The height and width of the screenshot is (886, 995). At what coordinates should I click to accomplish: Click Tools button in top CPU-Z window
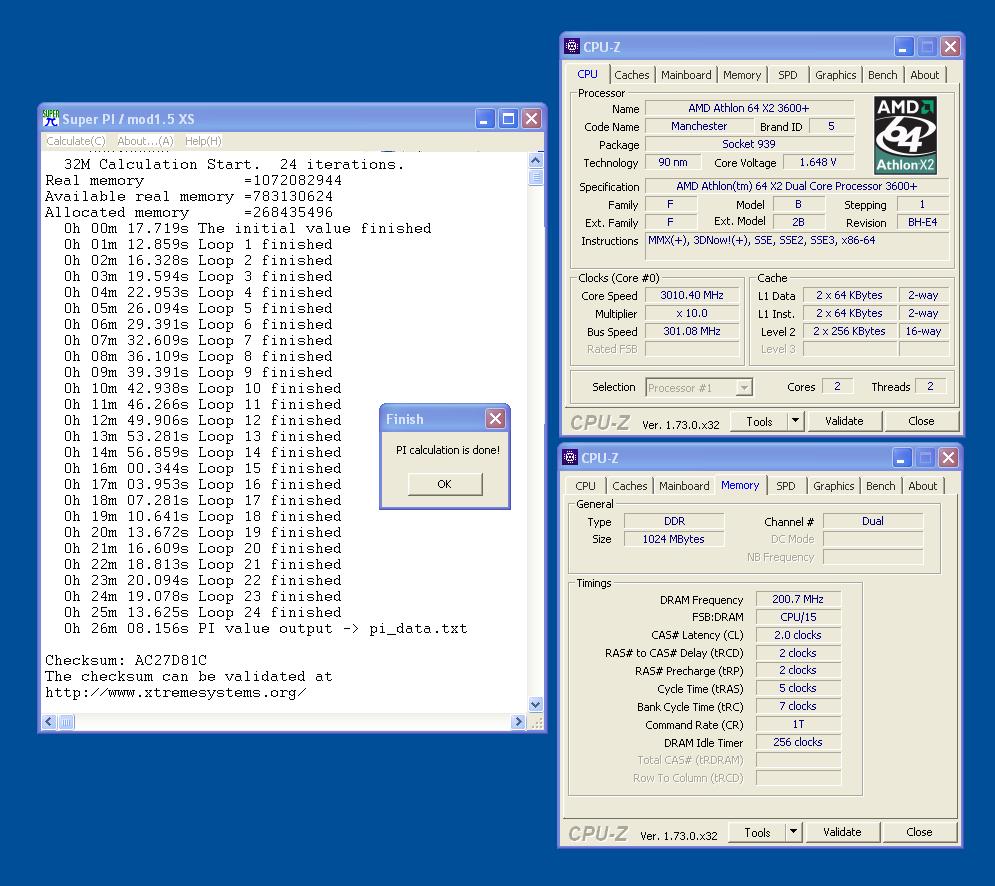coord(759,421)
